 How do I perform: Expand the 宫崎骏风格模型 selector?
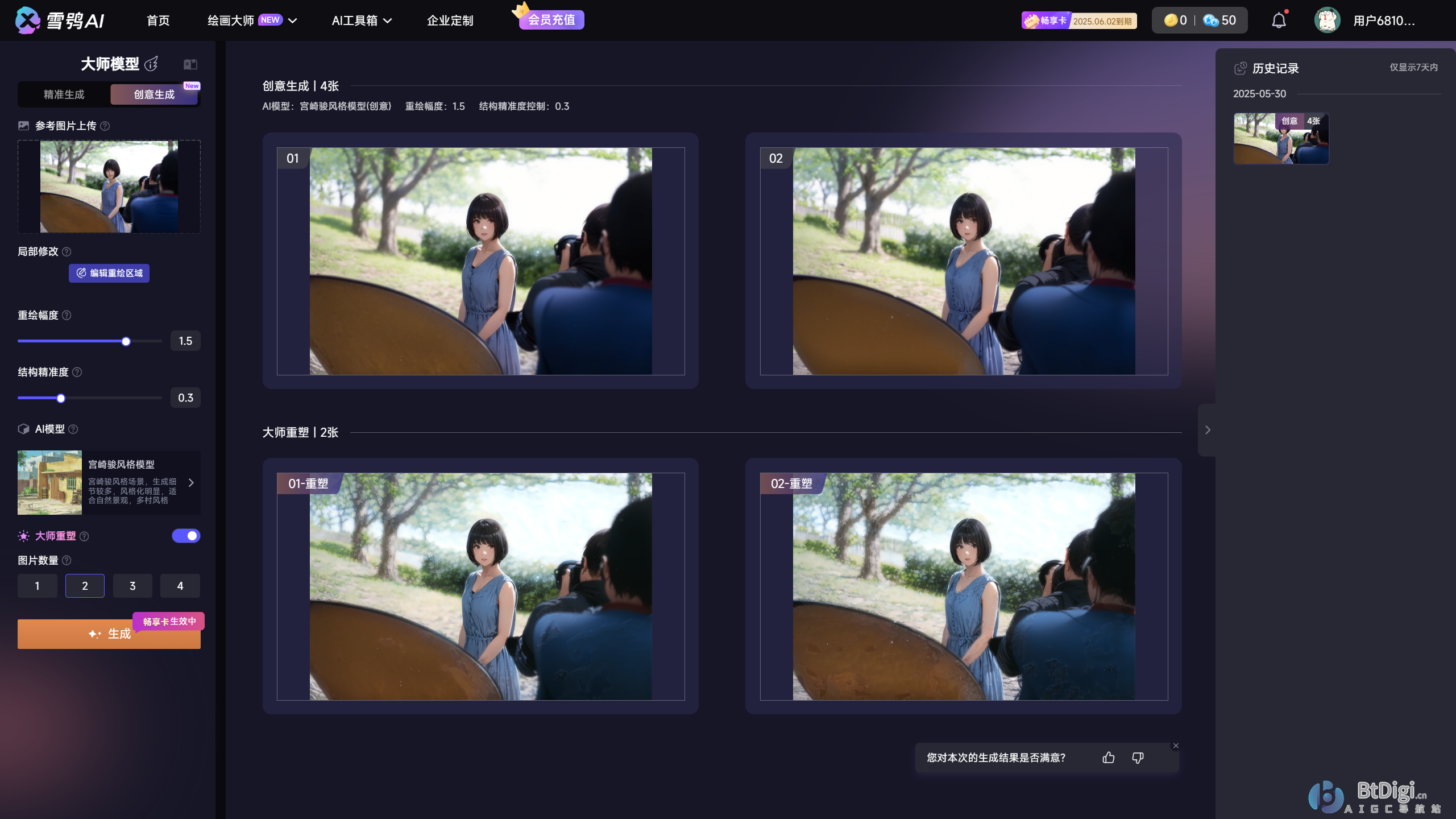191,482
